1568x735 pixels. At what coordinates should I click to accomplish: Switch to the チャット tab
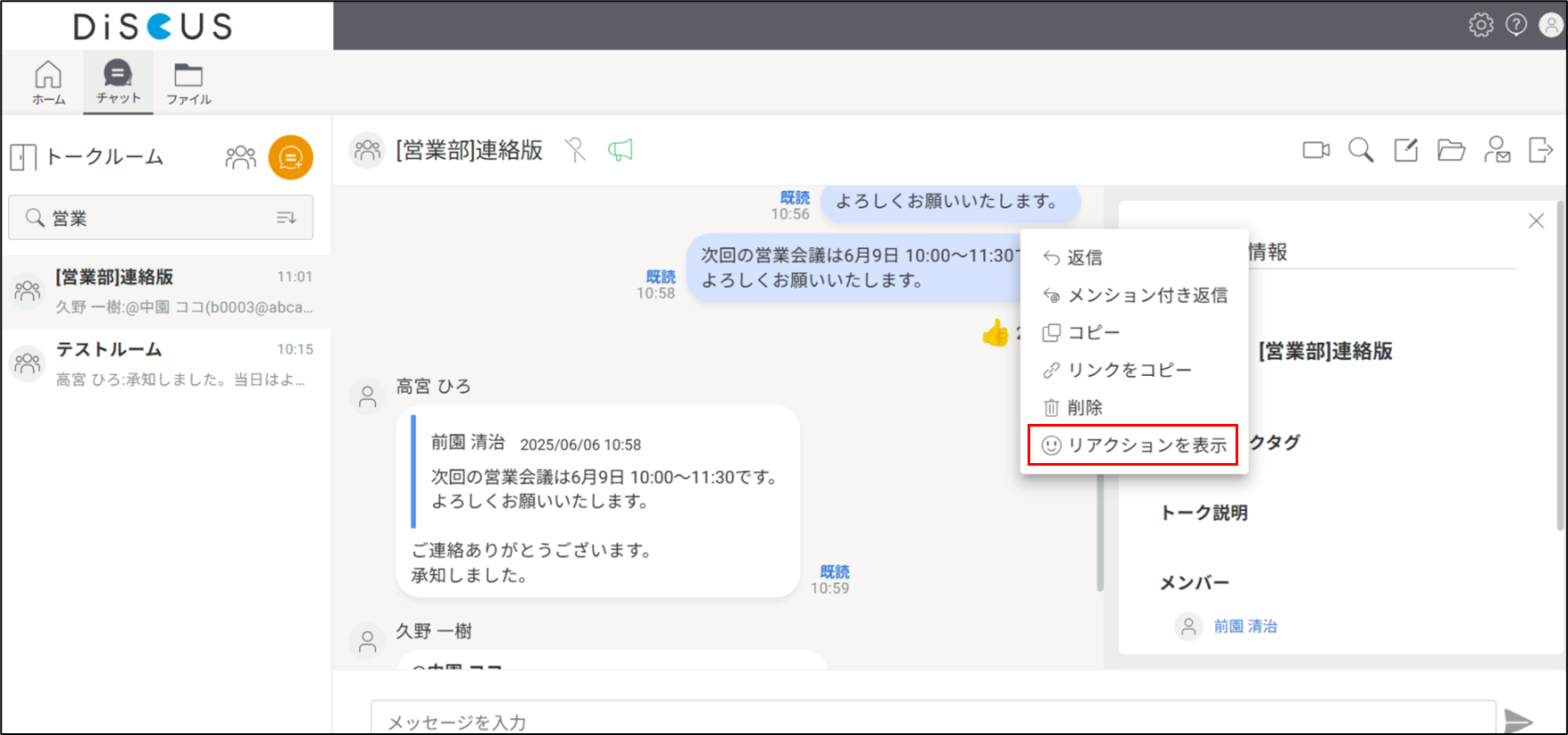[118, 83]
